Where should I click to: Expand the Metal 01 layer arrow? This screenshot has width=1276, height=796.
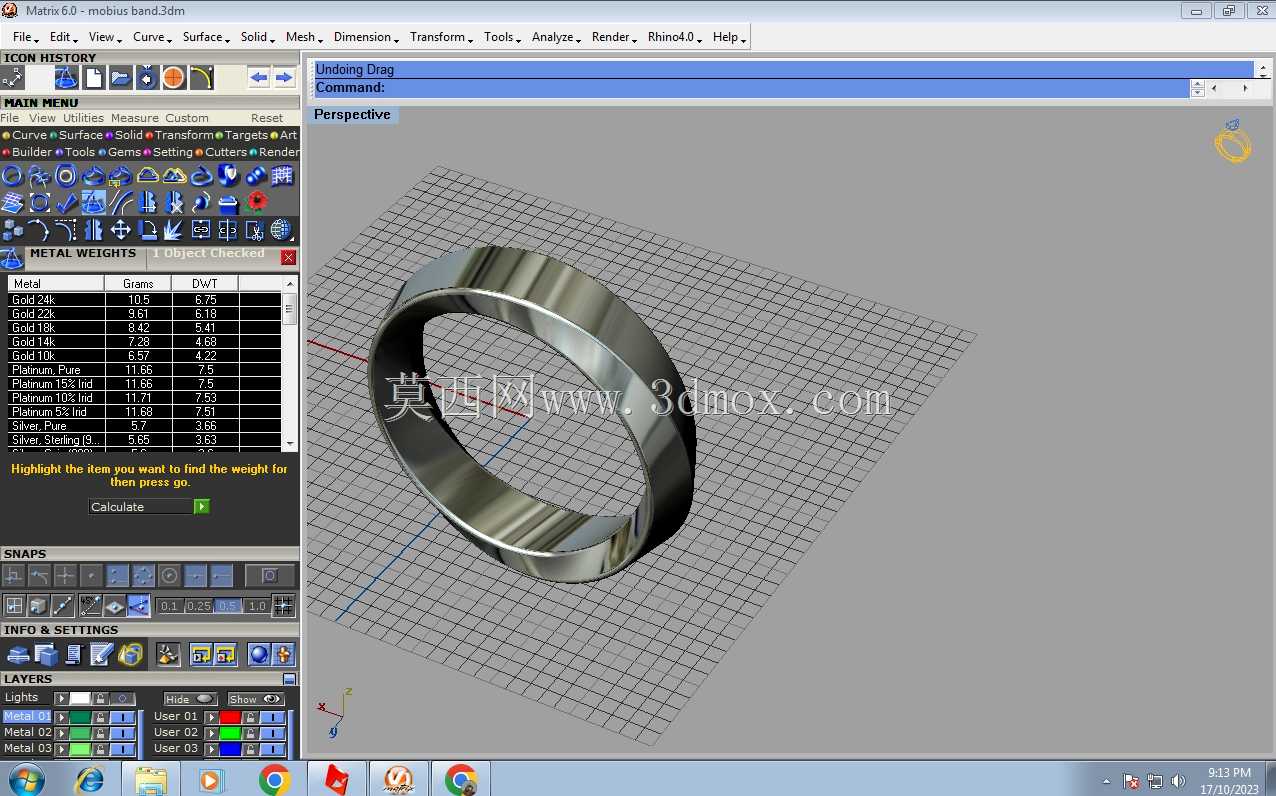point(62,717)
